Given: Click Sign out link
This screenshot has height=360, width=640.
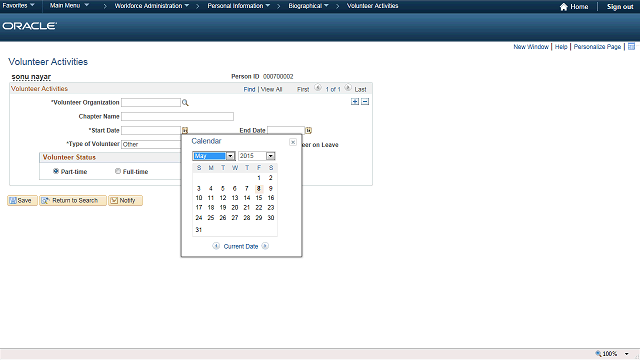Looking at the screenshot, I should [x=620, y=7].
